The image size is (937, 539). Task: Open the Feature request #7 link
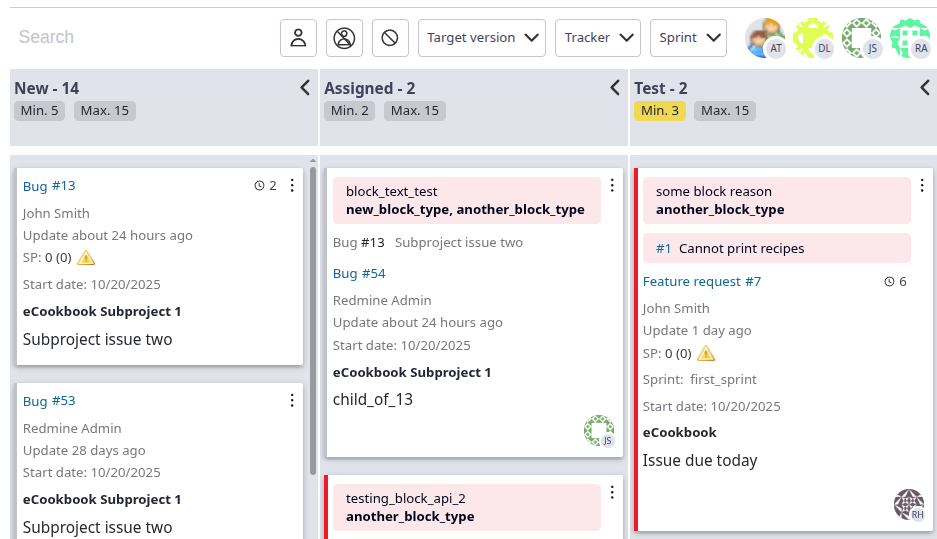pos(701,282)
